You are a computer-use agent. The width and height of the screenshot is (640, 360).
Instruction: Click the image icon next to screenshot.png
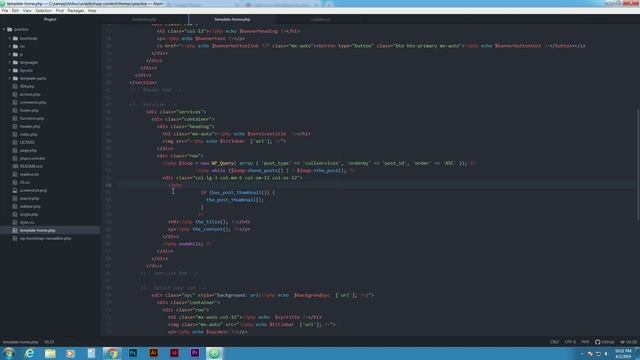tap(15, 190)
